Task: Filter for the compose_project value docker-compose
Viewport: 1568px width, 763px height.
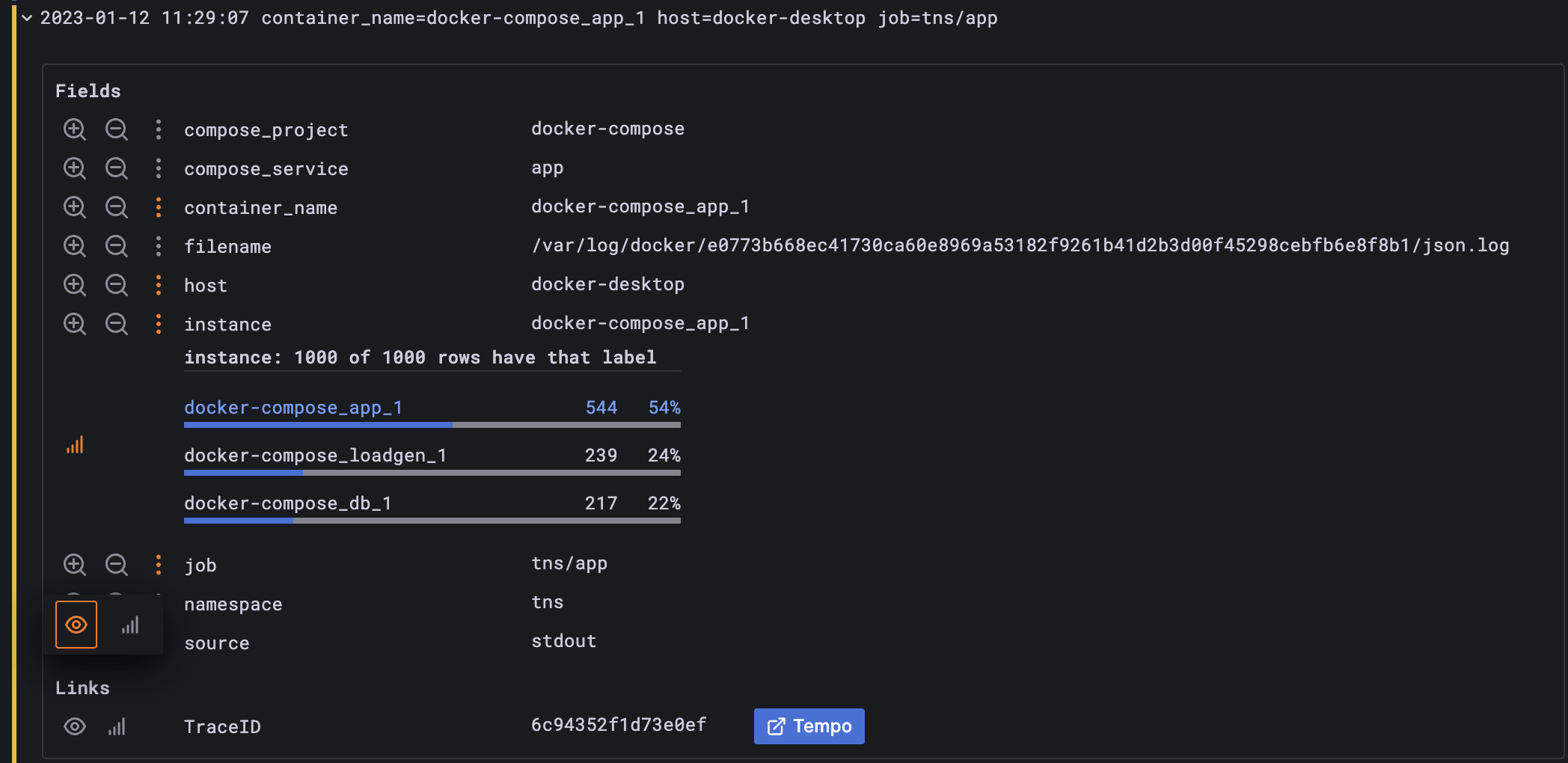Action: click(75, 129)
